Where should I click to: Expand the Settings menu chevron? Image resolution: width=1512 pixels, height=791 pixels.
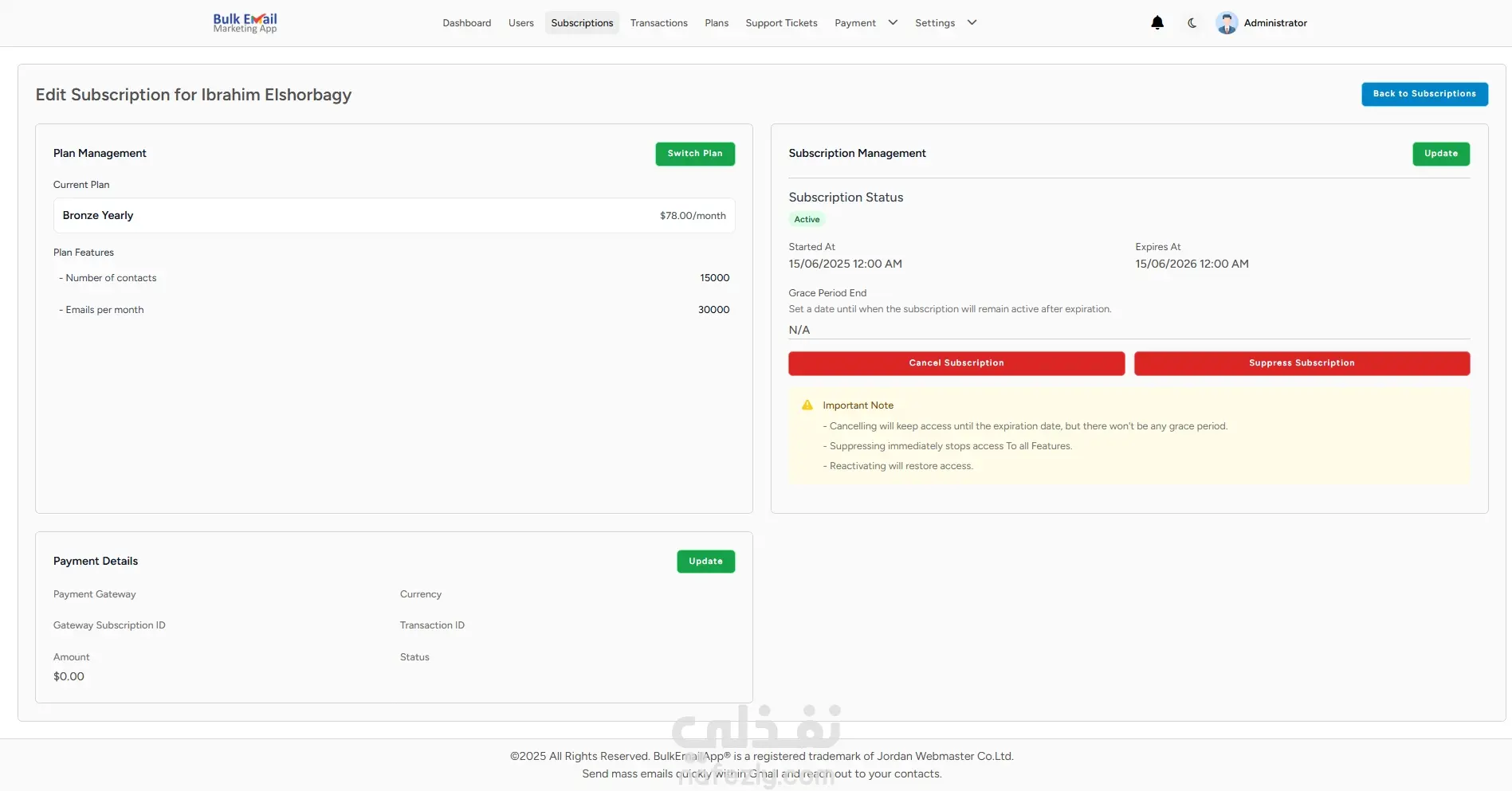click(x=972, y=22)
